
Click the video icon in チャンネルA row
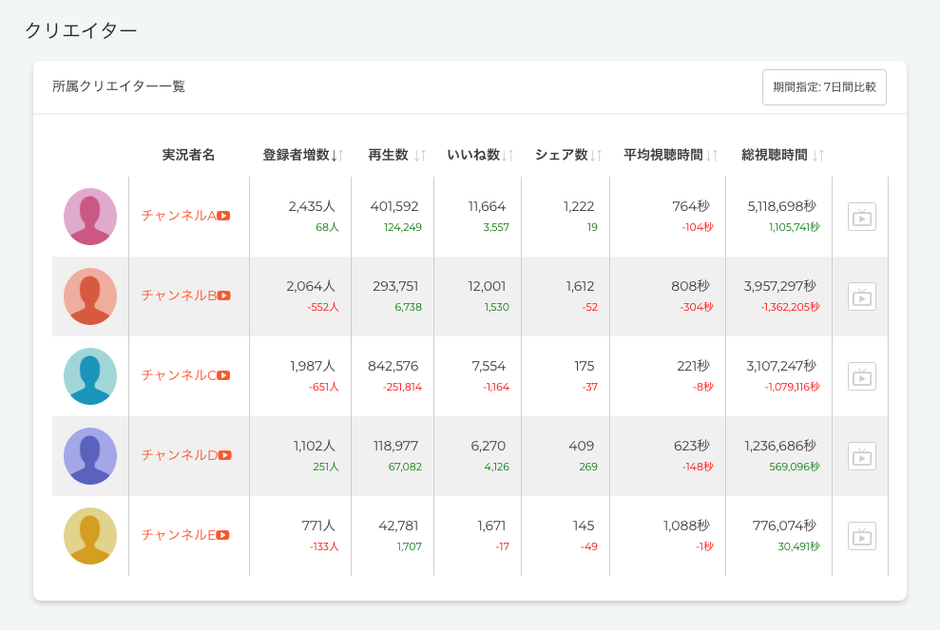(861, 217)
